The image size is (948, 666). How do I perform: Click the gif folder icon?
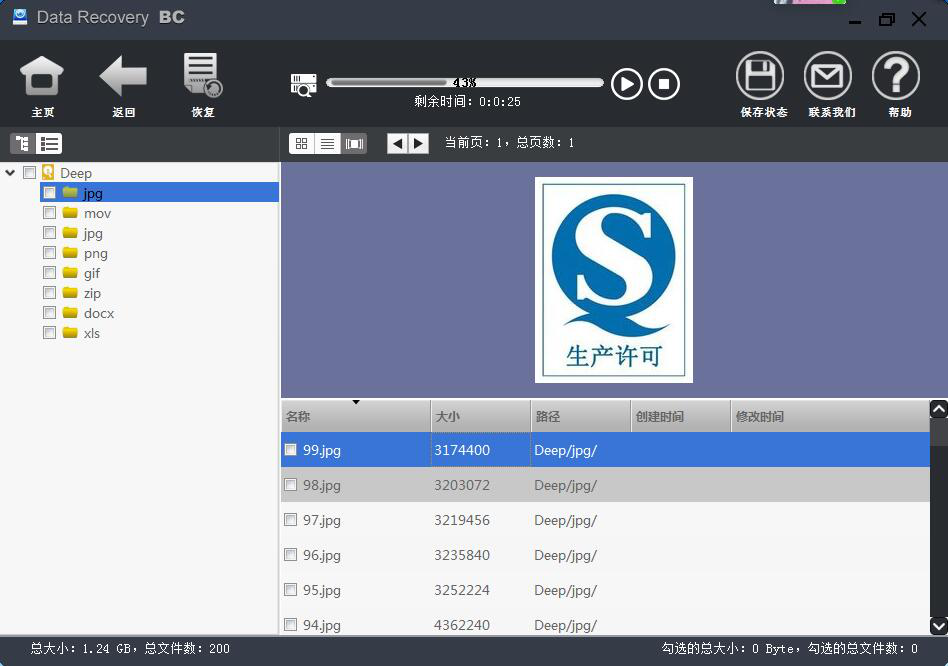click(x=70, y=273)
